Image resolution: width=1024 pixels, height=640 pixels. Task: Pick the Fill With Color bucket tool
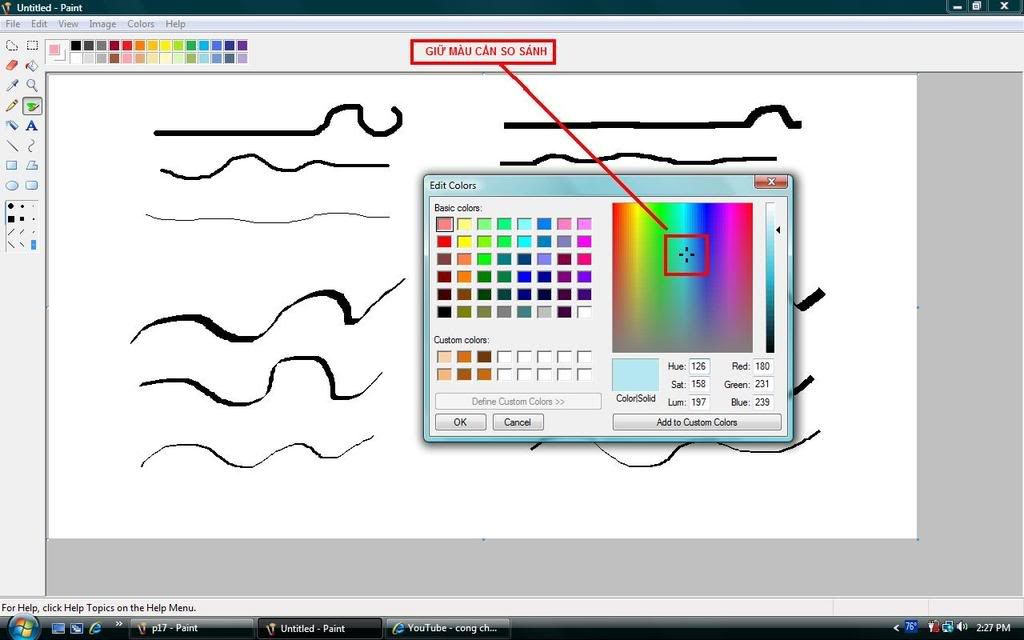(x=32, y=65)
